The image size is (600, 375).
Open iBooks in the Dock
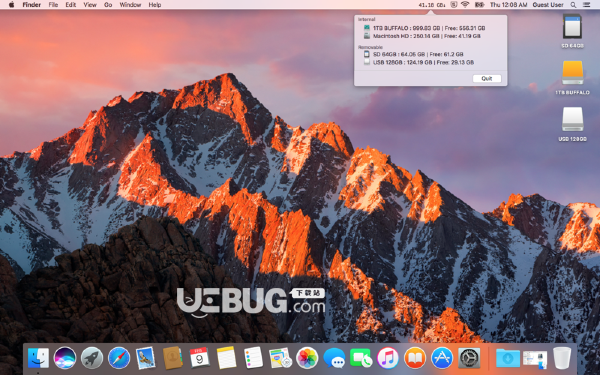click(415, 358)
